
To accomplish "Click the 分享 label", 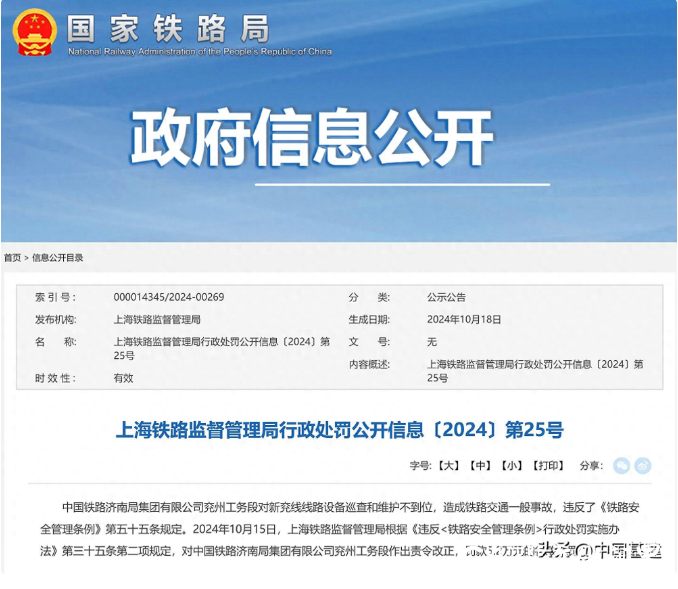I will (592, 466).
